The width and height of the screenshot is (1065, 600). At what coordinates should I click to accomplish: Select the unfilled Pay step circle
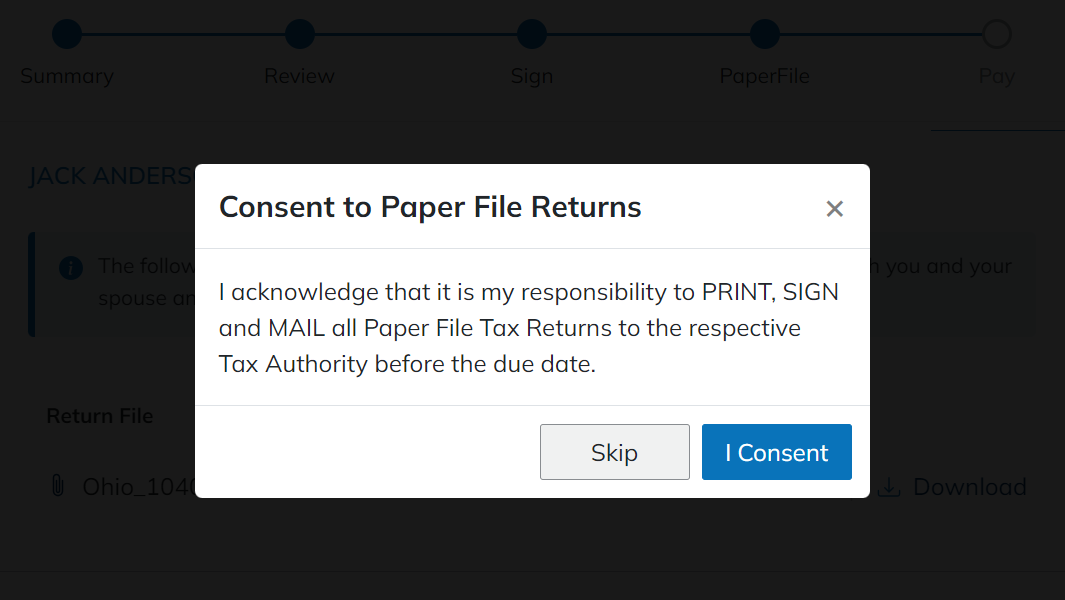[996, 33]
